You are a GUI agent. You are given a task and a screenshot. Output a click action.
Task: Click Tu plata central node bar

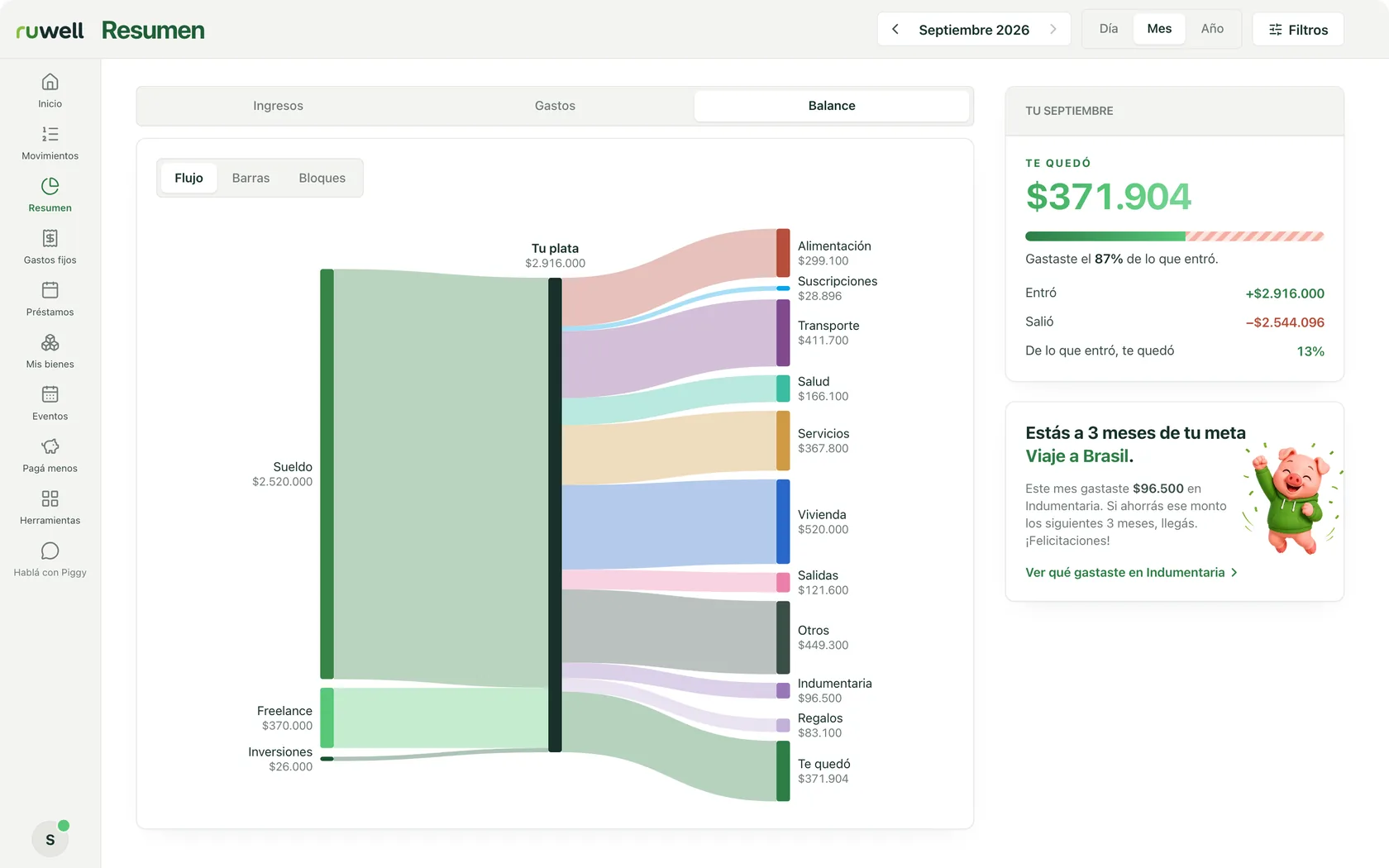pyautogui.click(x=555, y=515)
